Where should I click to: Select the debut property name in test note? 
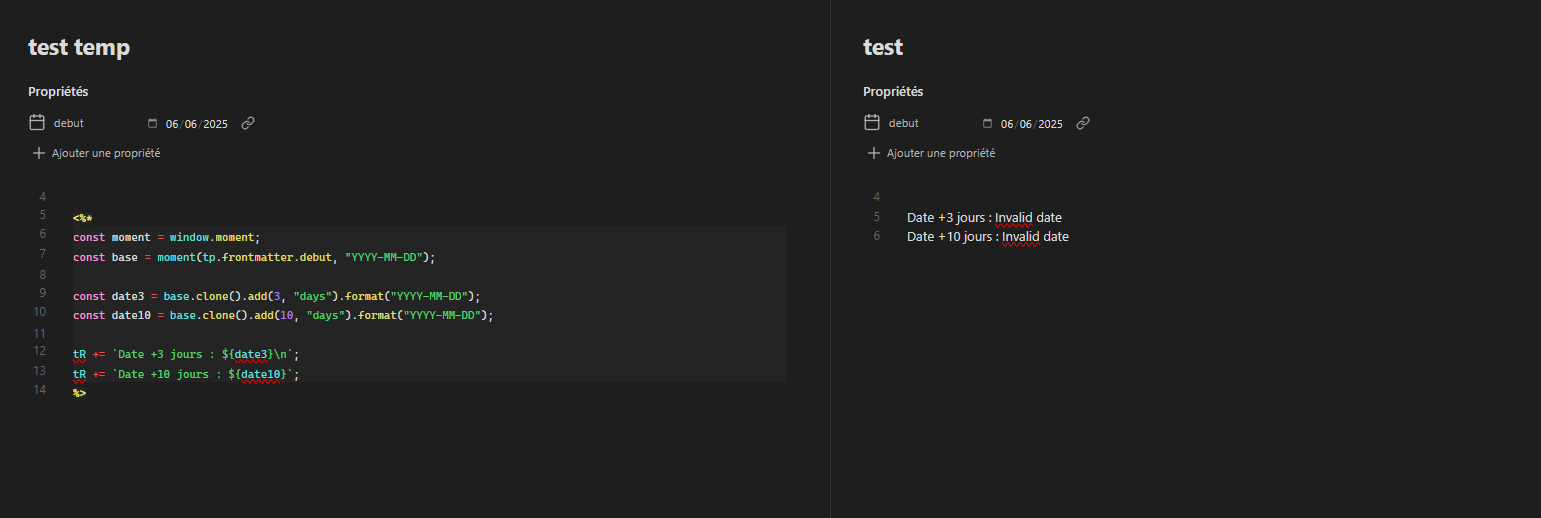tap(904, 123)
